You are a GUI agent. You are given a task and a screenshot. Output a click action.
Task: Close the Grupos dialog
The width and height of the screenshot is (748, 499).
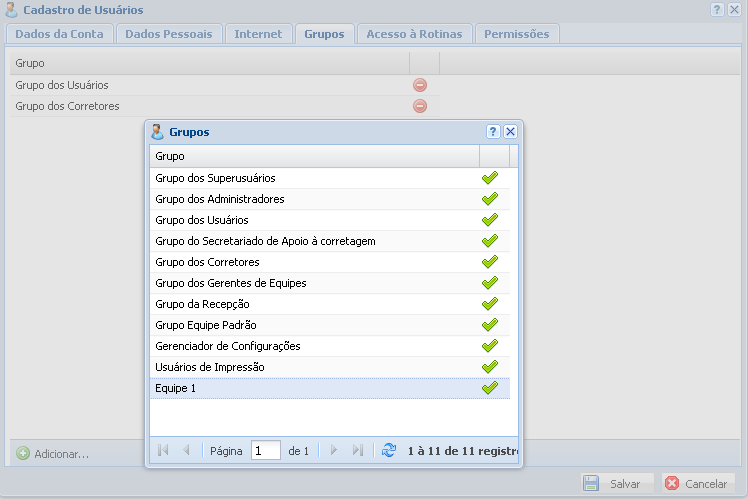(510, 132)
